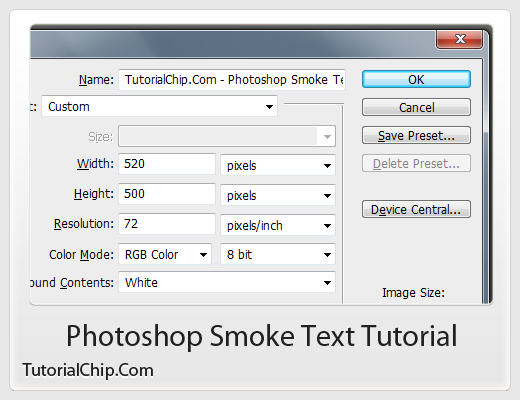
Task: Click the Cancel button
Action: (x=416, y=107)
